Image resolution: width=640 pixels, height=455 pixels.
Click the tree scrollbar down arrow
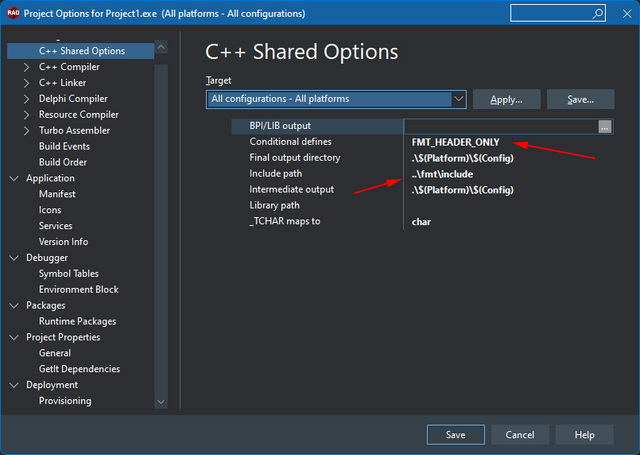[161, 402]
